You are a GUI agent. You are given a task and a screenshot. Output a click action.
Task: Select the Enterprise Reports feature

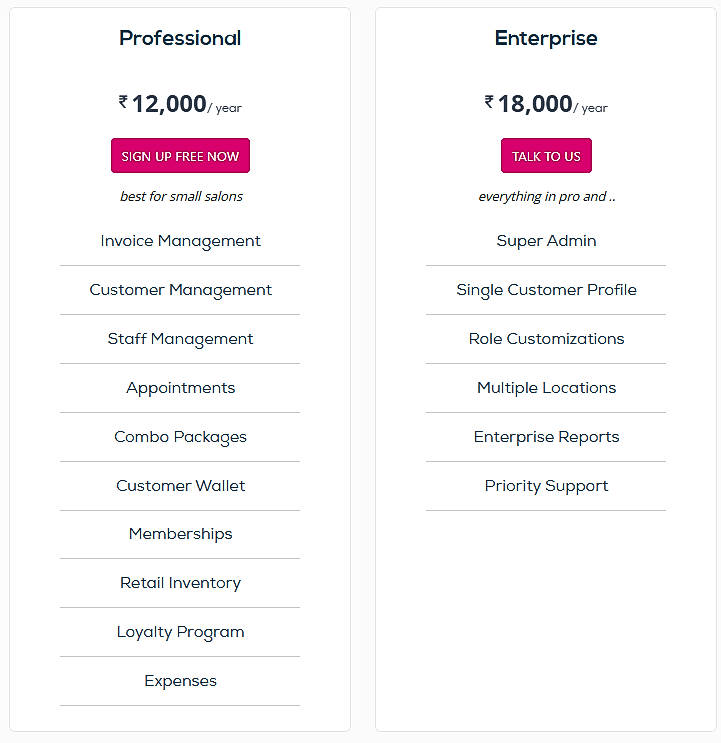tap(546, 437)
